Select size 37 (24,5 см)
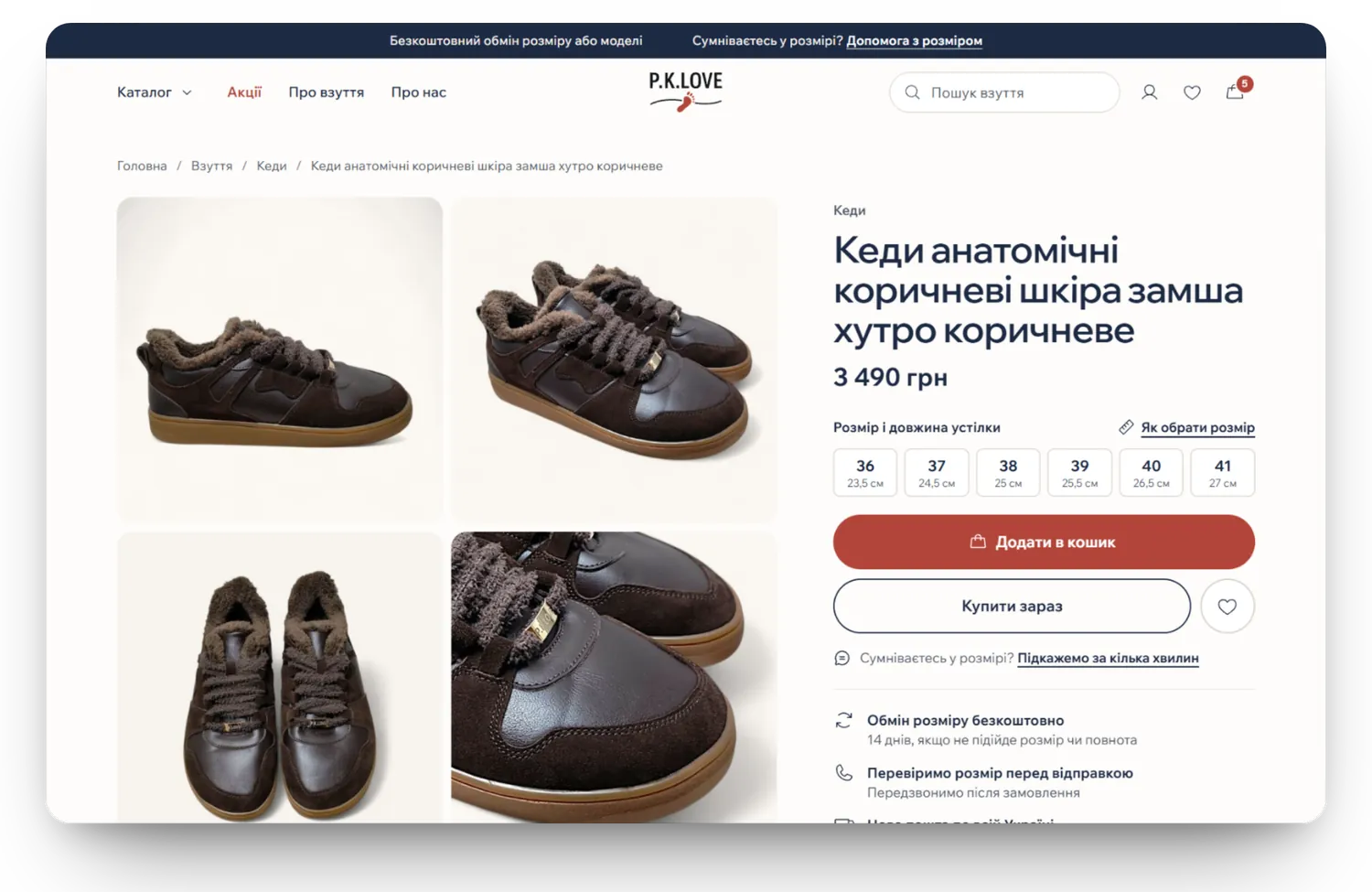The width and height of the screenshot is (1372, 892). (937, 472)
